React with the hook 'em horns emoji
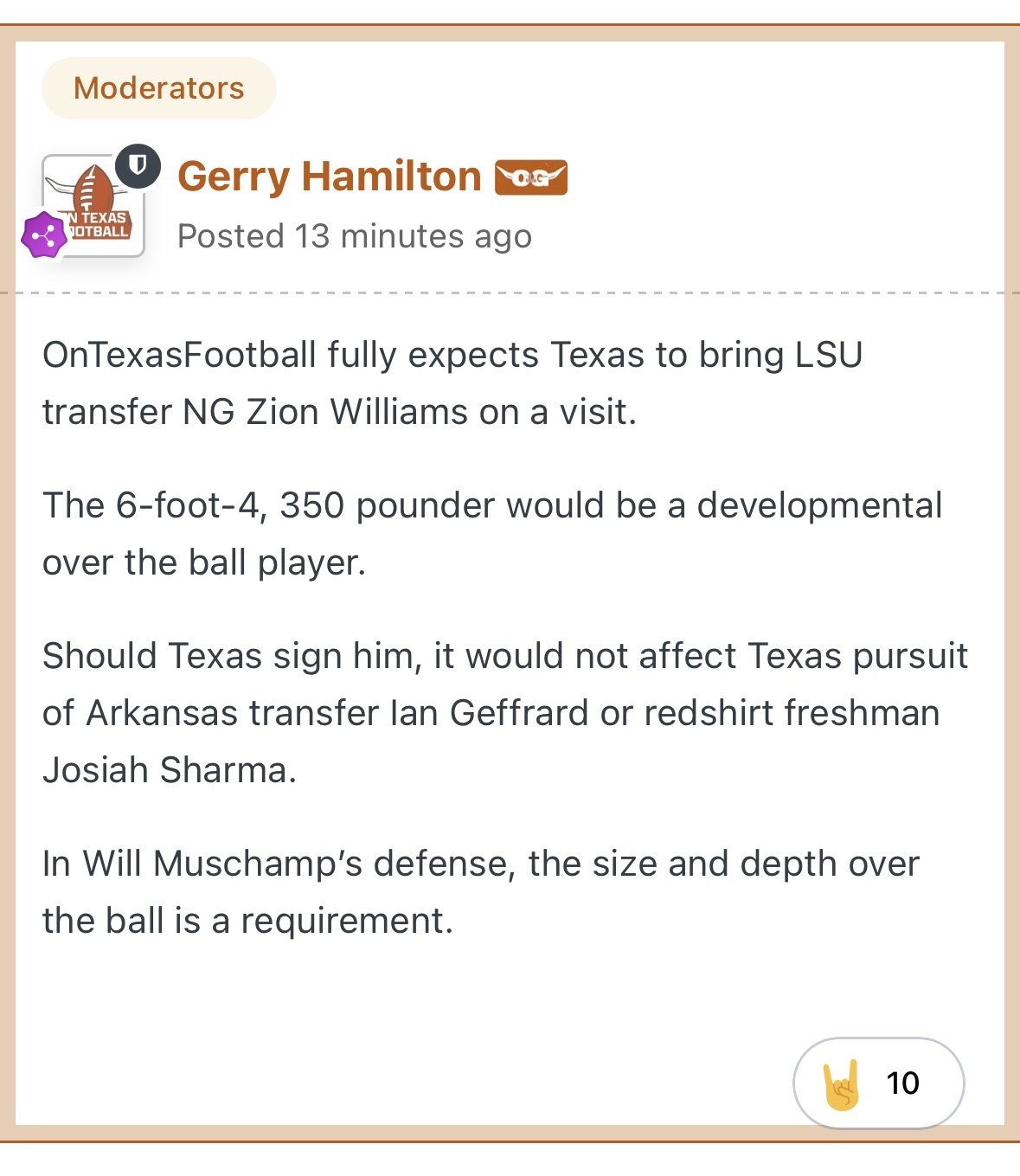 pyautogui.click(x=842, y=1083)
